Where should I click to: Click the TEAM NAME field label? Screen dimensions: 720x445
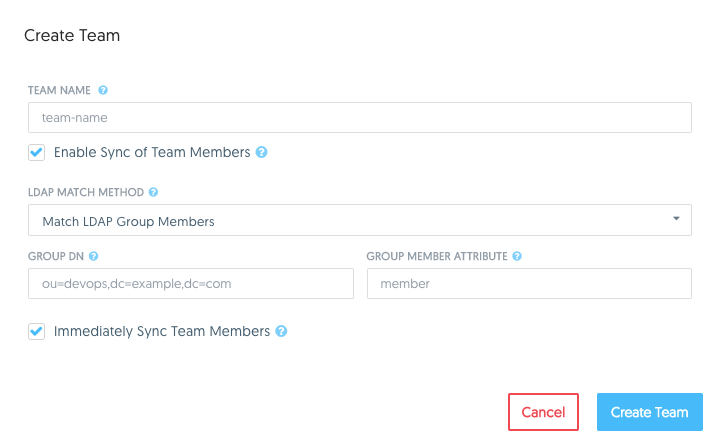coord(59,90)
